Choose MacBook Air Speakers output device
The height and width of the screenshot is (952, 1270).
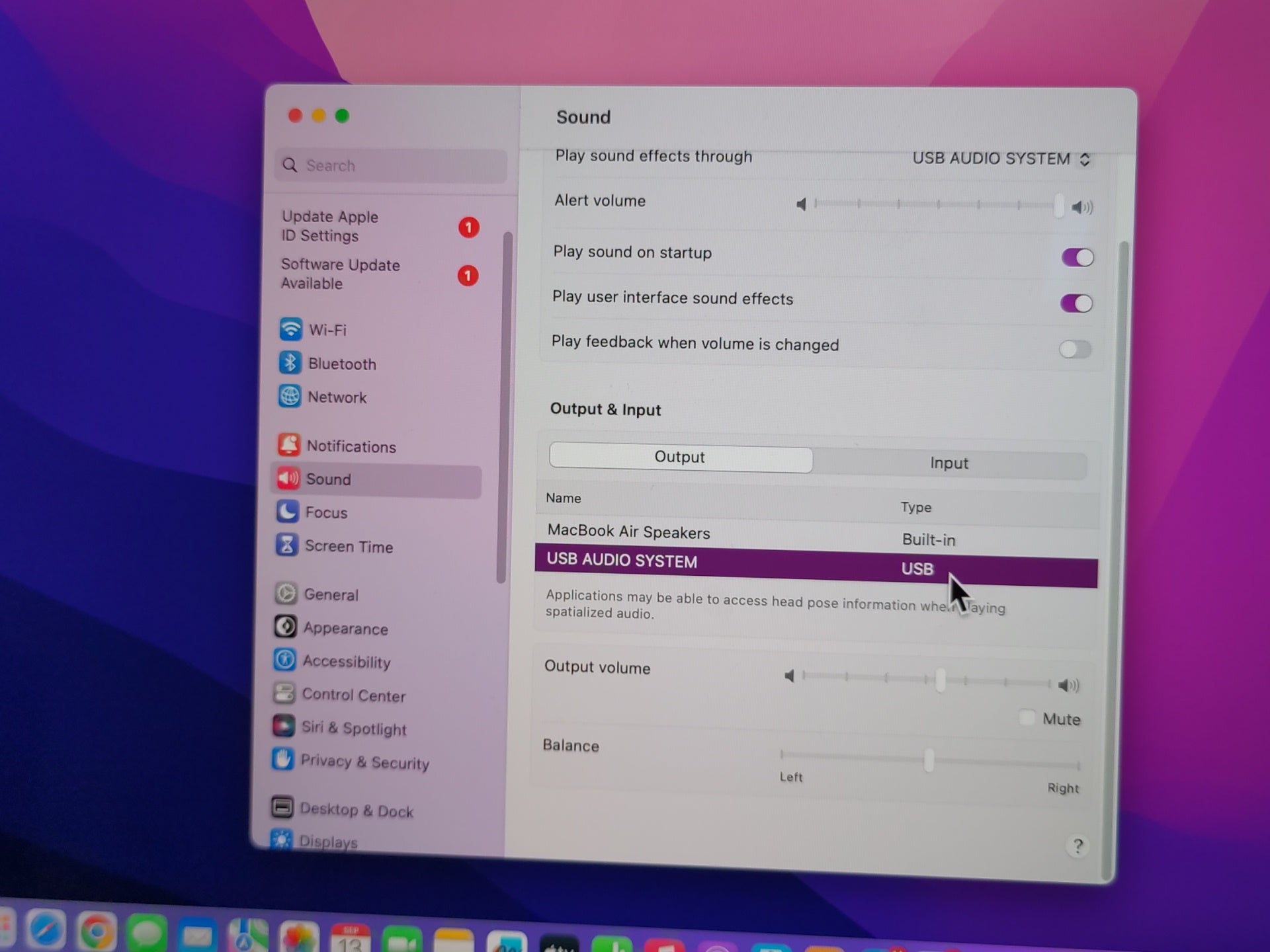click(x=628, y=532)
